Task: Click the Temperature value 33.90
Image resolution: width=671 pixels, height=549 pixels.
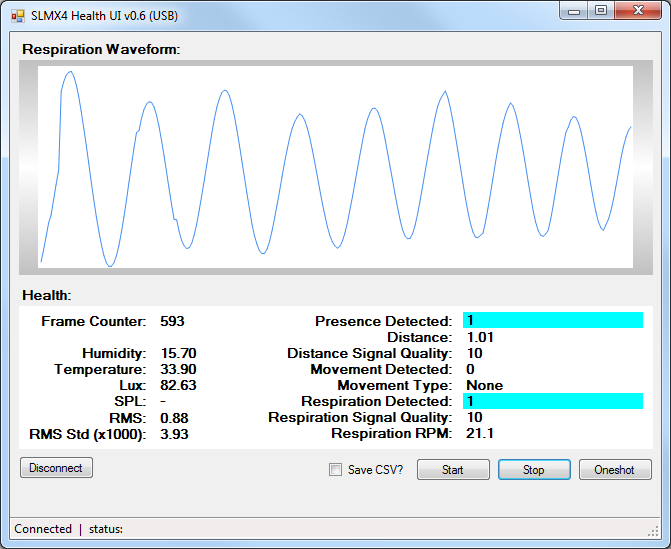Action: 178,369
